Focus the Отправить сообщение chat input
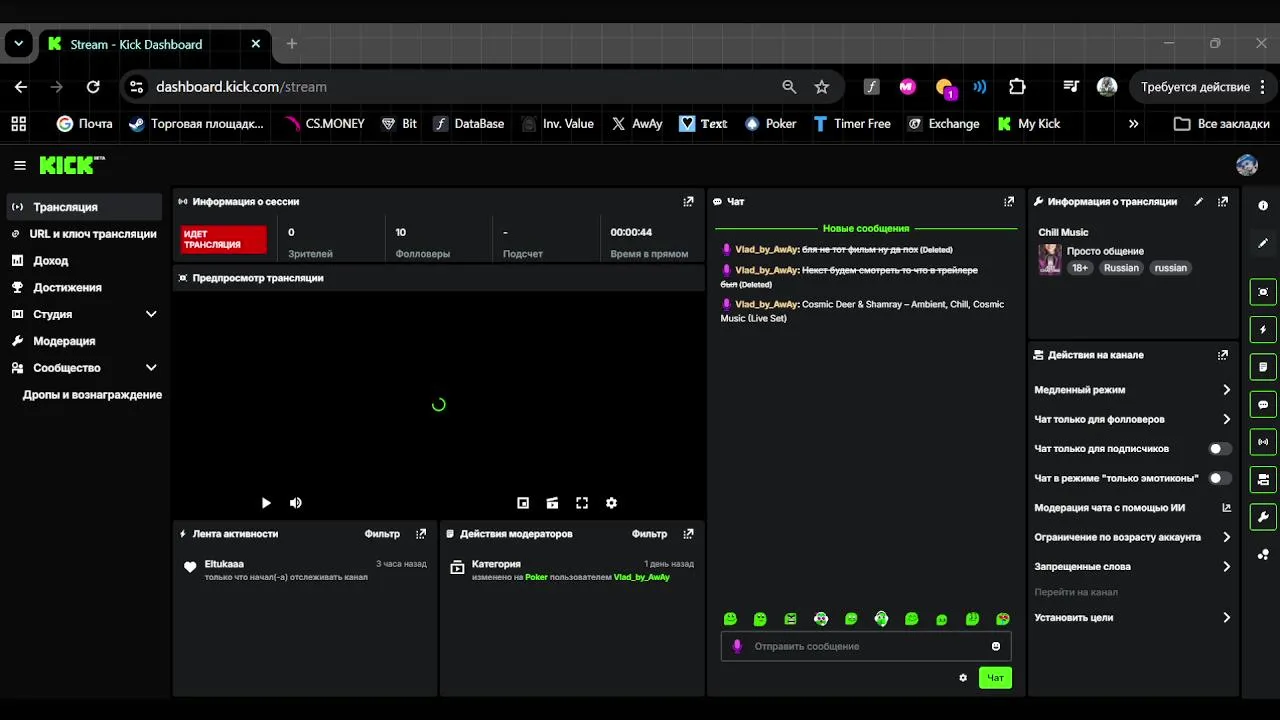 coord(866,646)
